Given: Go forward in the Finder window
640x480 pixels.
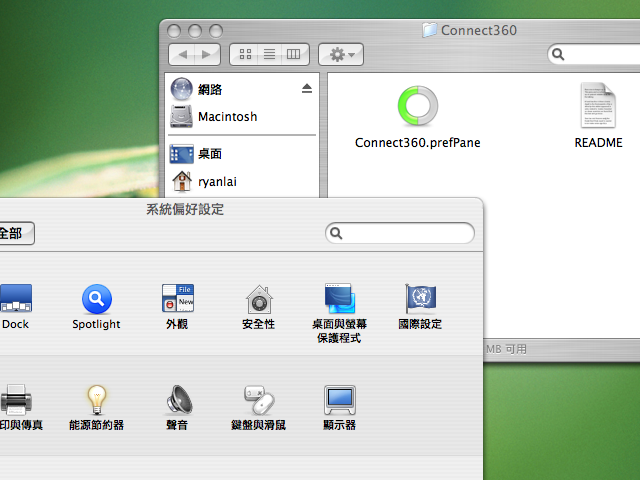Looking at the screenshot, I should pyautogui.click(x=207, y=54).
